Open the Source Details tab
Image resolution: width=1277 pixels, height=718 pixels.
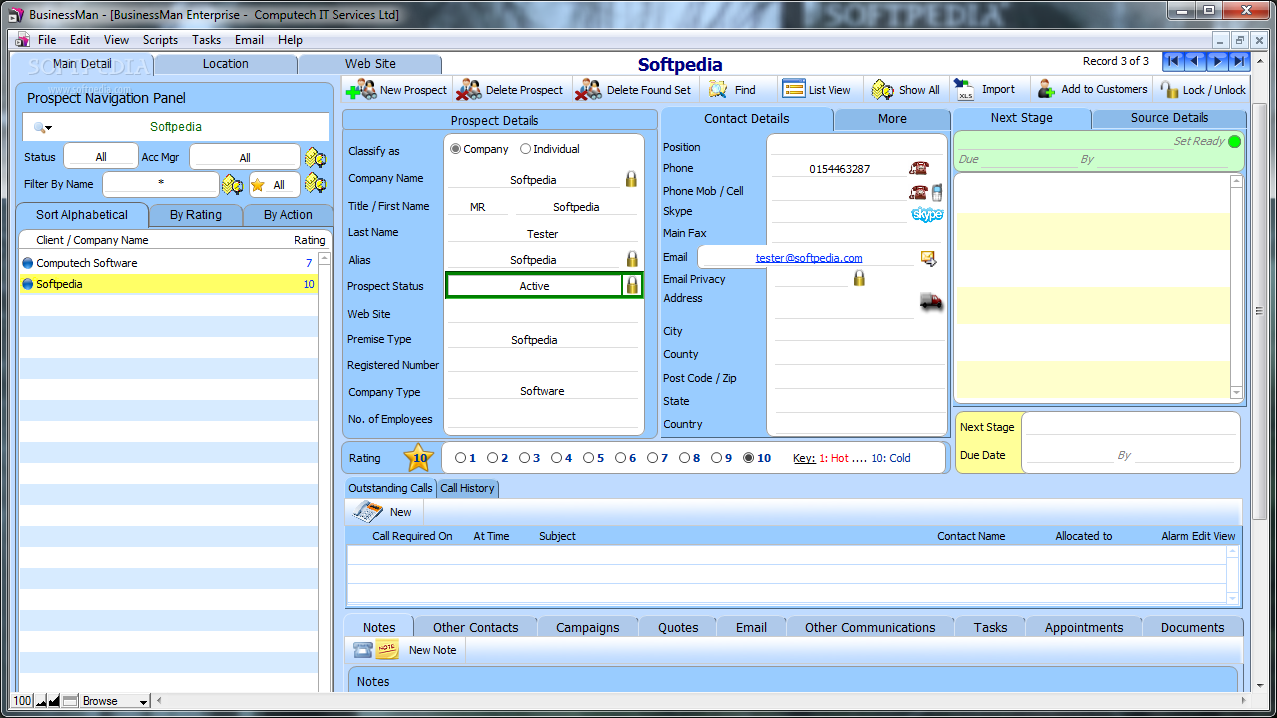click(1169, 118)
